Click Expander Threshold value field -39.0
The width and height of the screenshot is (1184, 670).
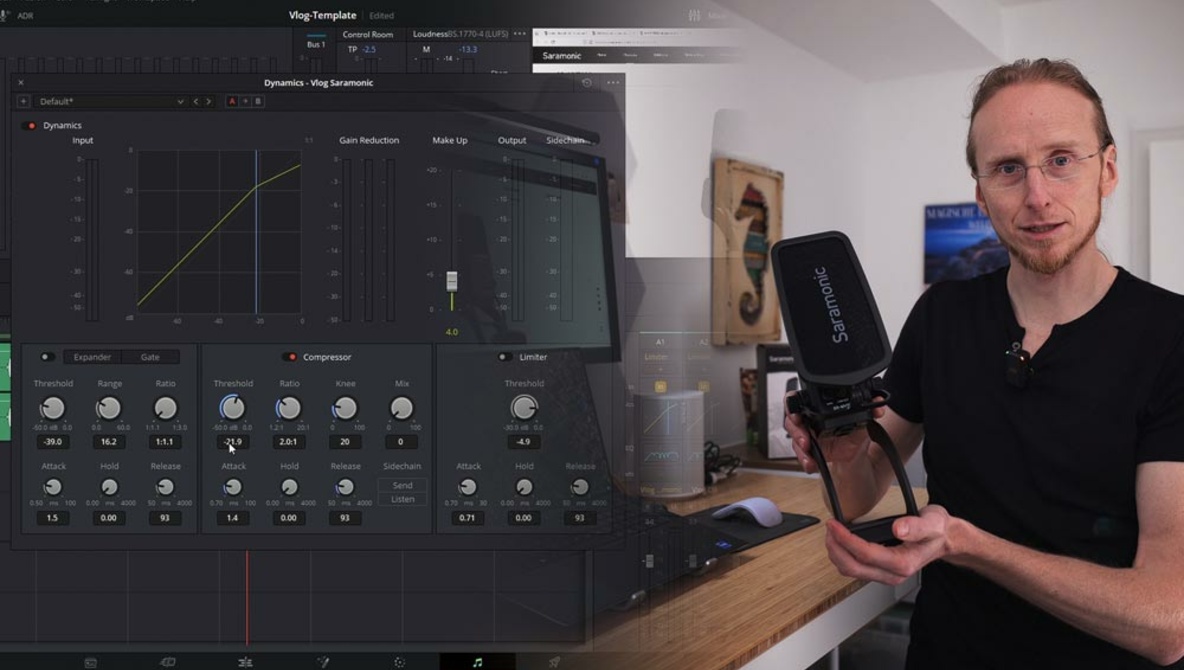pos(52,442)
